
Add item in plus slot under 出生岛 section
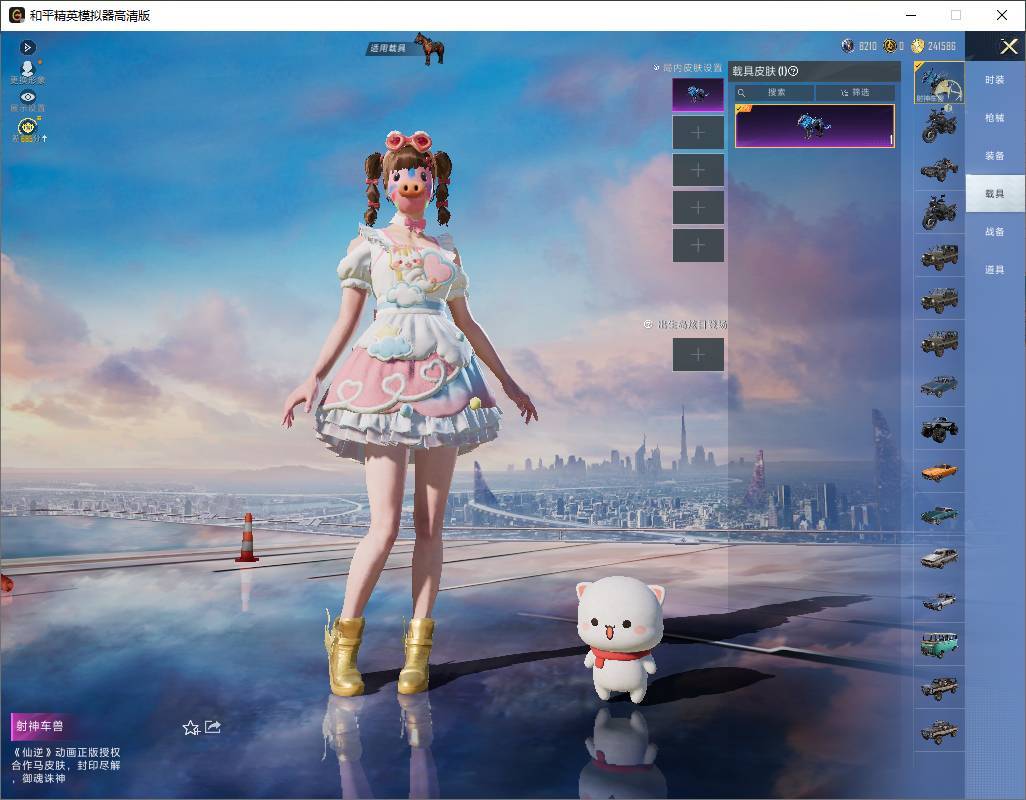point(698,355)
